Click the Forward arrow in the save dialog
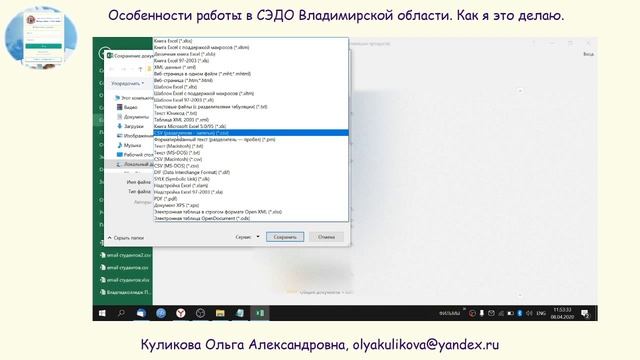This screenshot has height=360, width=640. click(123, 69)
